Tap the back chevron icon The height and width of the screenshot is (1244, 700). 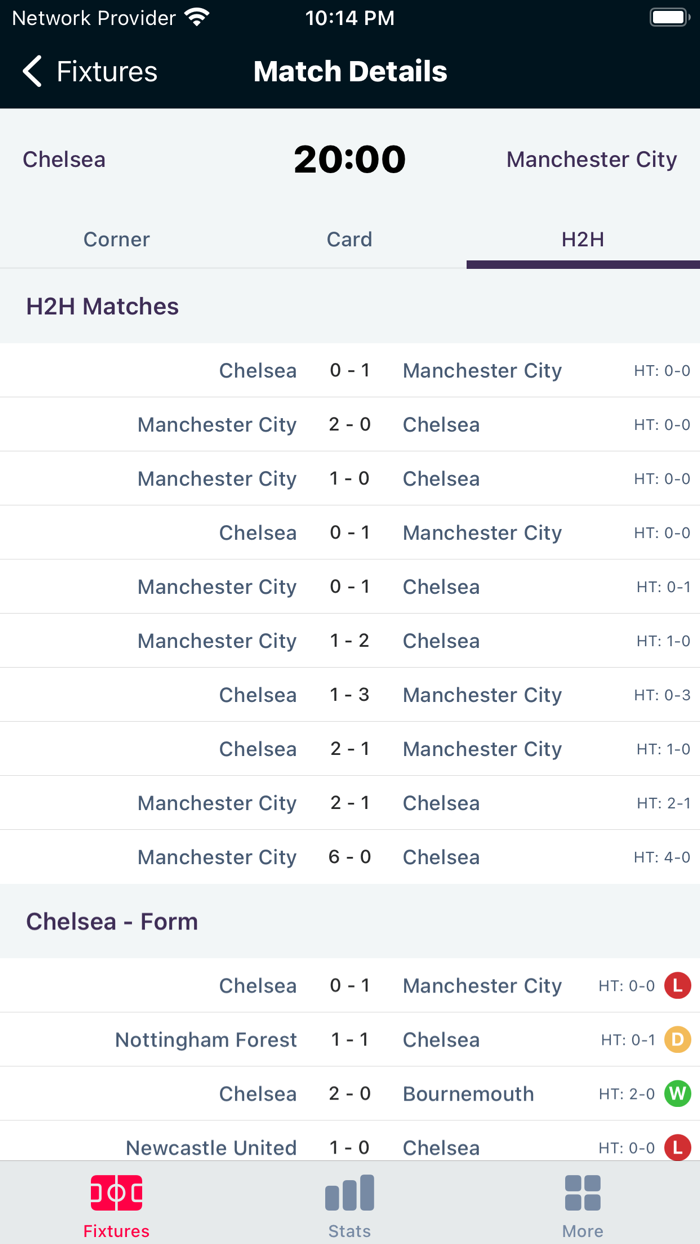(32, 72)
